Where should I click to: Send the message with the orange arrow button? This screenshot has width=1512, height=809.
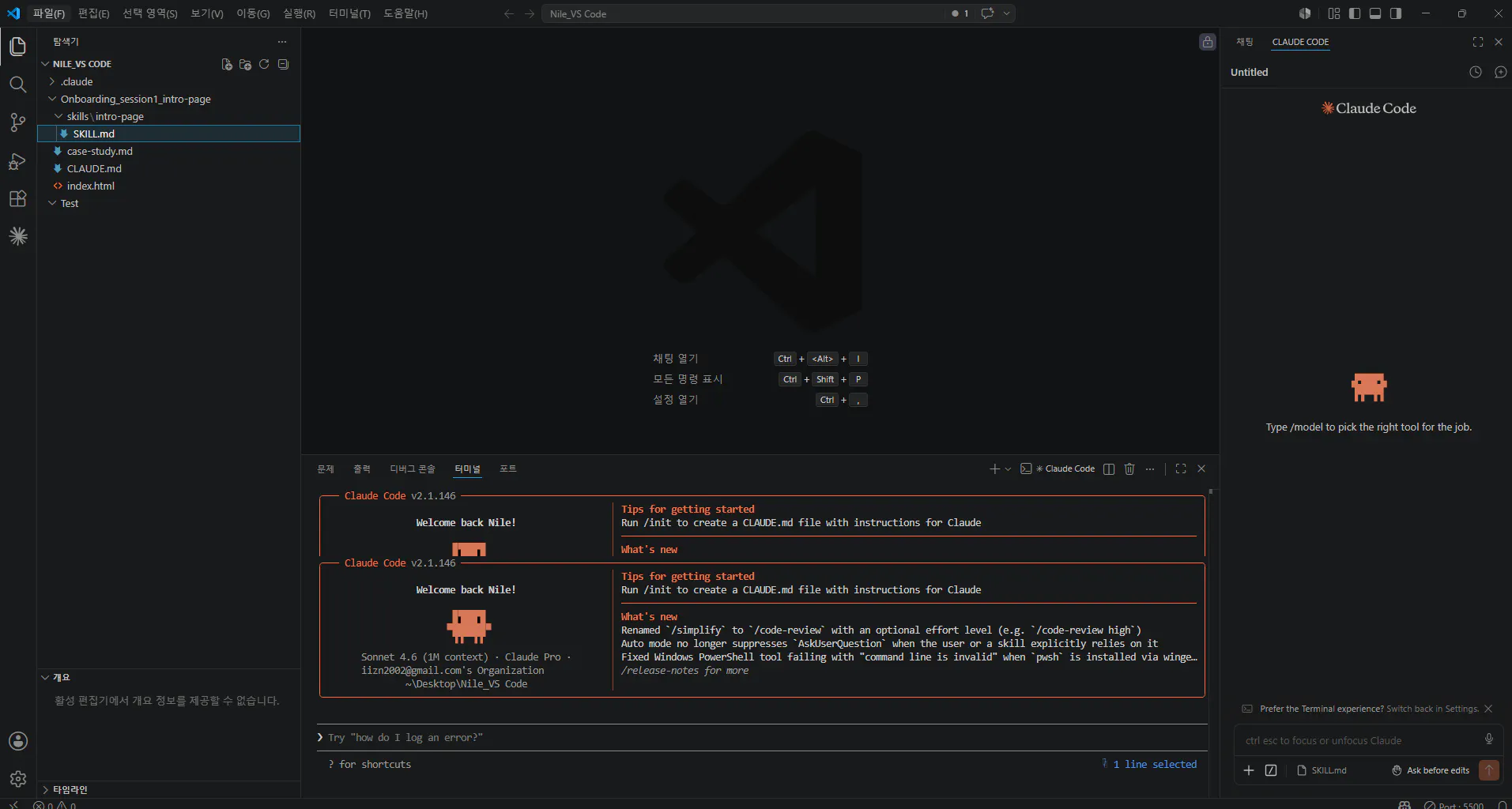point(1489,770)
